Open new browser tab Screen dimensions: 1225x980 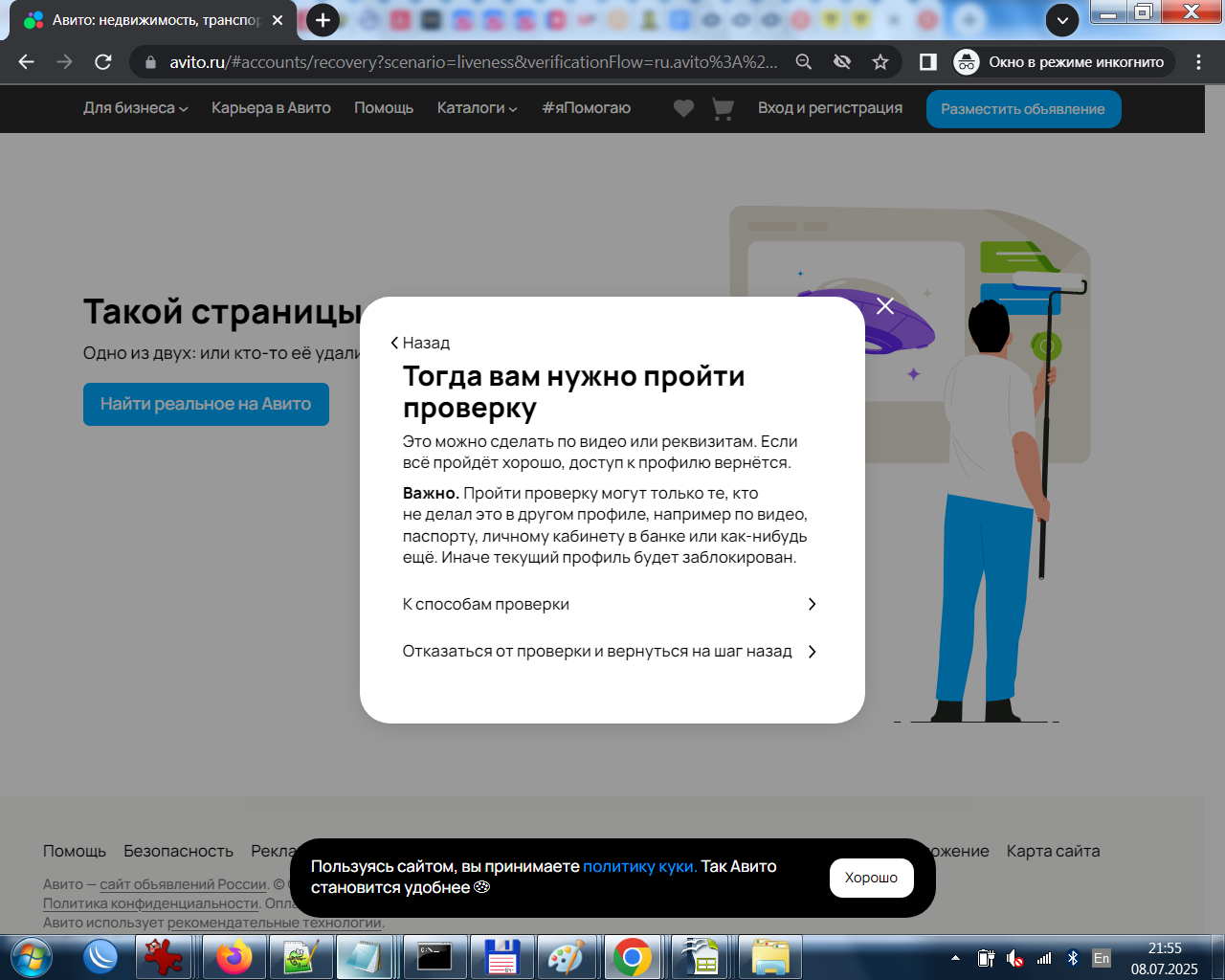(x=323, y=20)
